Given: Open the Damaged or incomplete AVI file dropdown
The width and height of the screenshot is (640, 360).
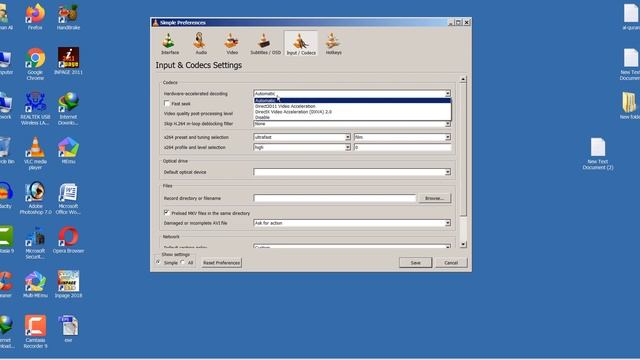Looking at the screenshot, I should coord(352,223).
